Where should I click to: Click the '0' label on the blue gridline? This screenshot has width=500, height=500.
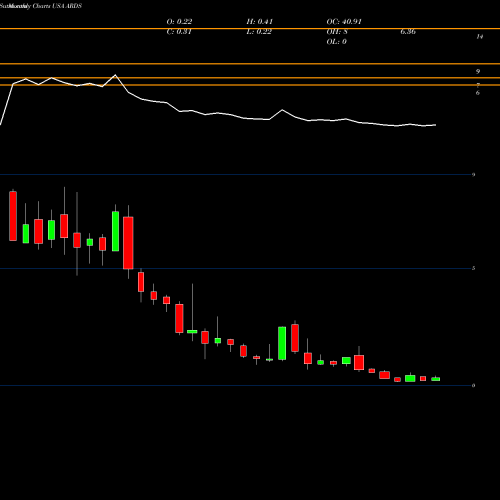(473, 386)
